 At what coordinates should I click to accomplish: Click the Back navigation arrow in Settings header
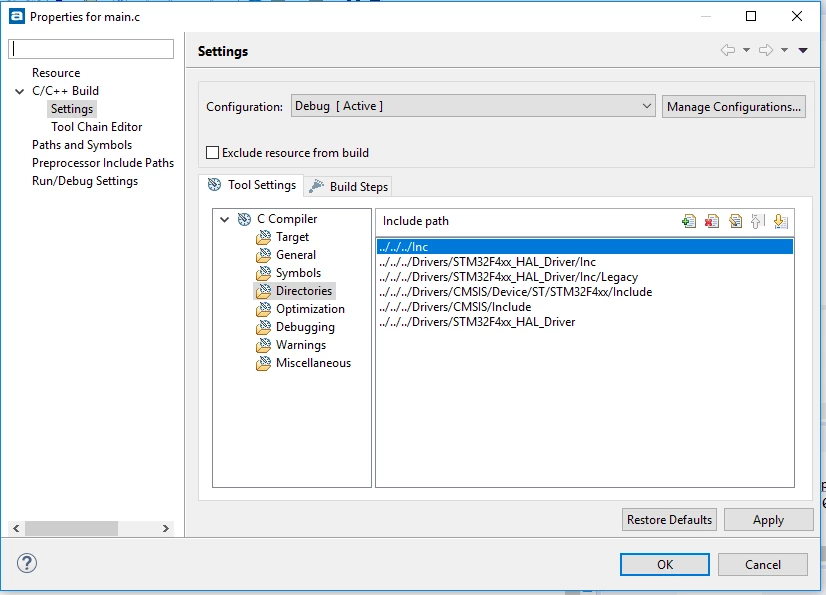[728, 50]
